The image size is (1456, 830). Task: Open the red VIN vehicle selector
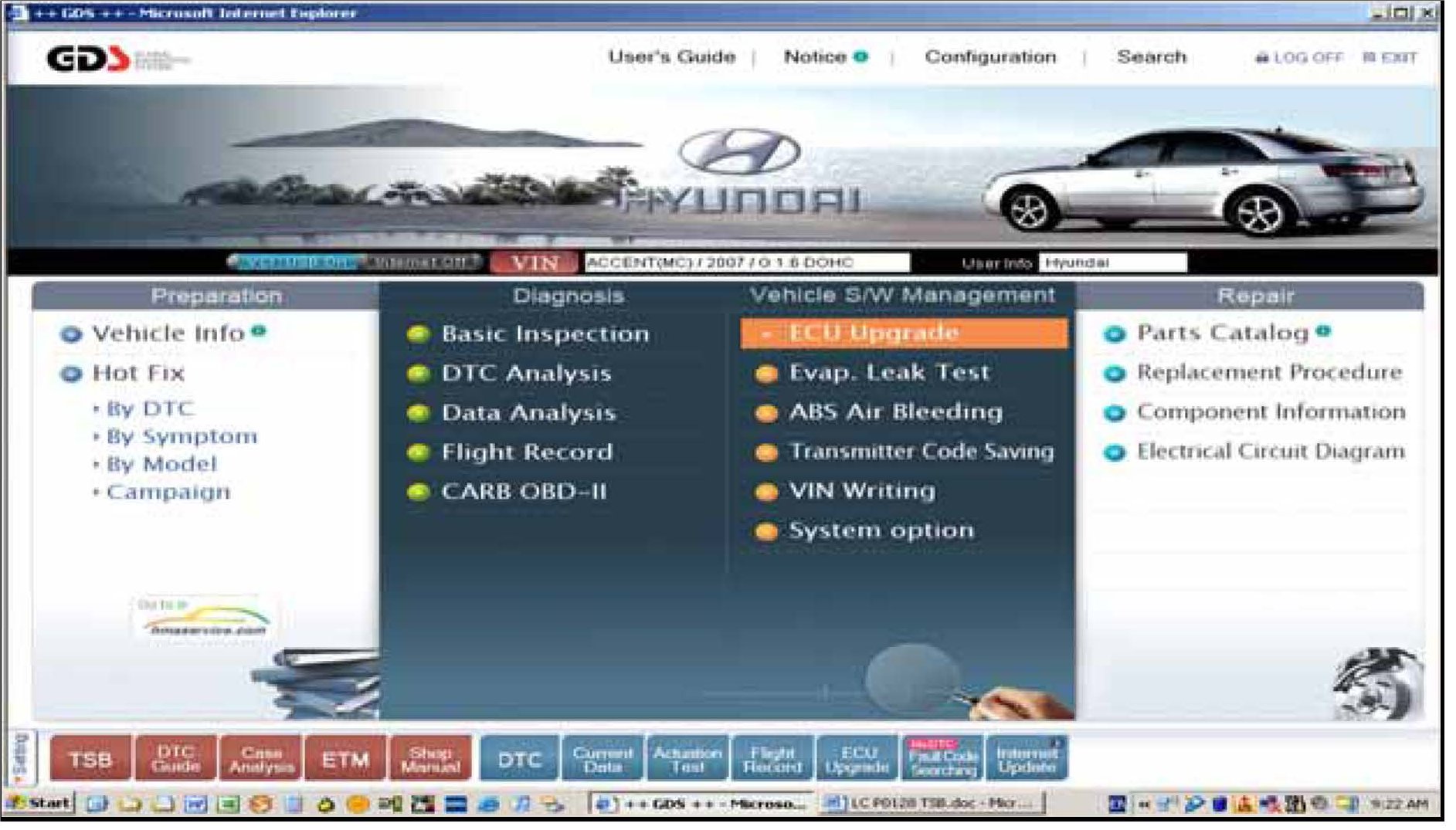pos(534,263)
